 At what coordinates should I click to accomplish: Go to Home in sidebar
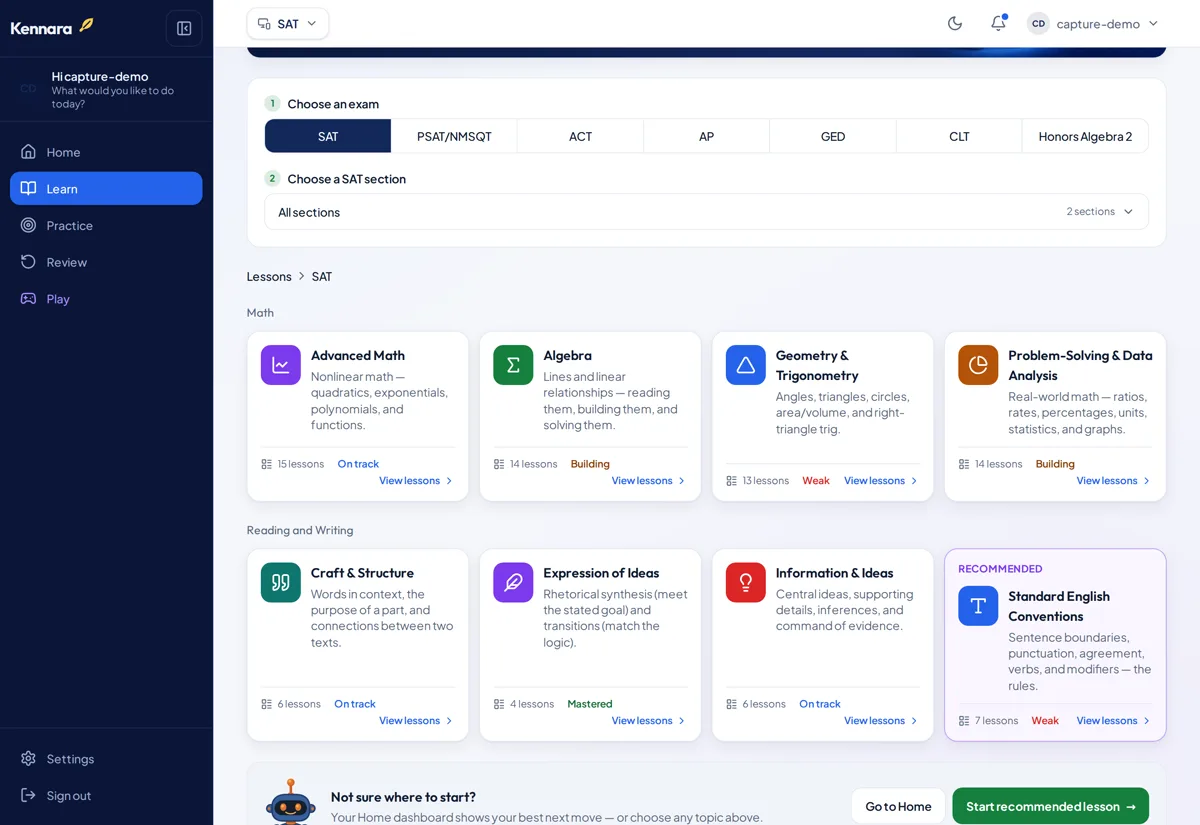pyautogui.click(x=106, y=152)
